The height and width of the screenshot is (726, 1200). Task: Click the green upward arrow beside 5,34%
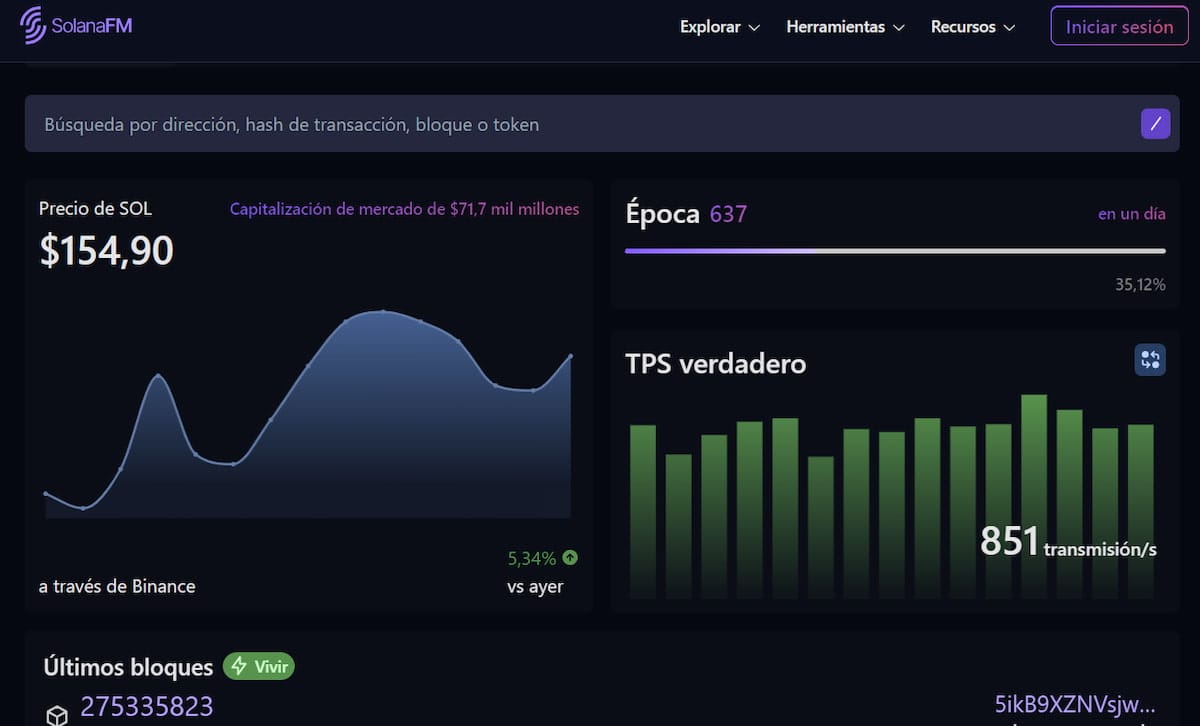pyautogui.click(x=569, y=558)
